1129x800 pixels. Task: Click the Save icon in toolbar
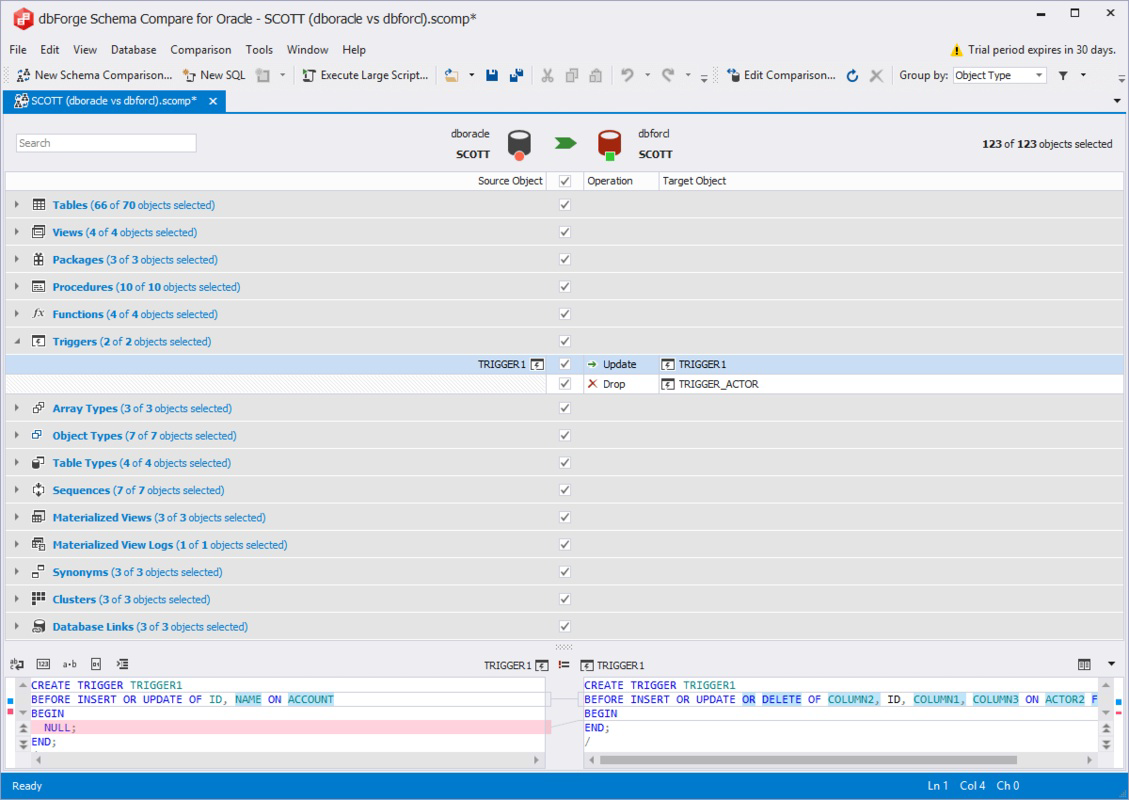tap(492, 75)
